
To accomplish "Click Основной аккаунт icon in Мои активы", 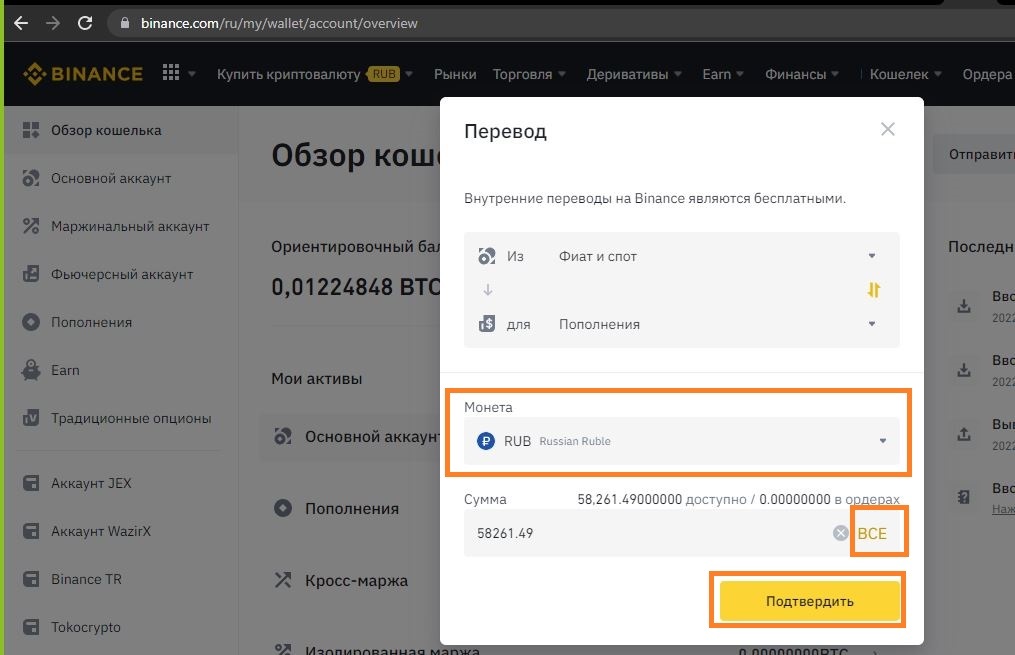I will [283, 436].
